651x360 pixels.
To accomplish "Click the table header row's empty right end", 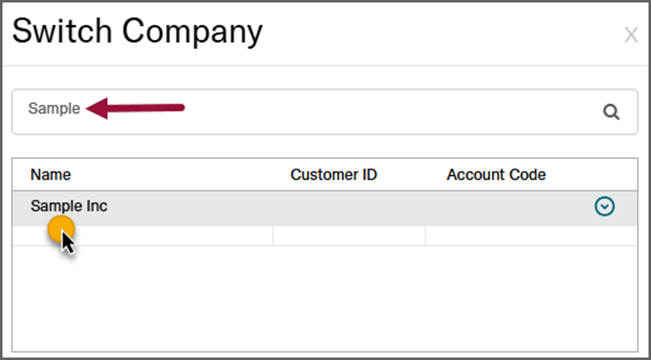I will (592, 175).
